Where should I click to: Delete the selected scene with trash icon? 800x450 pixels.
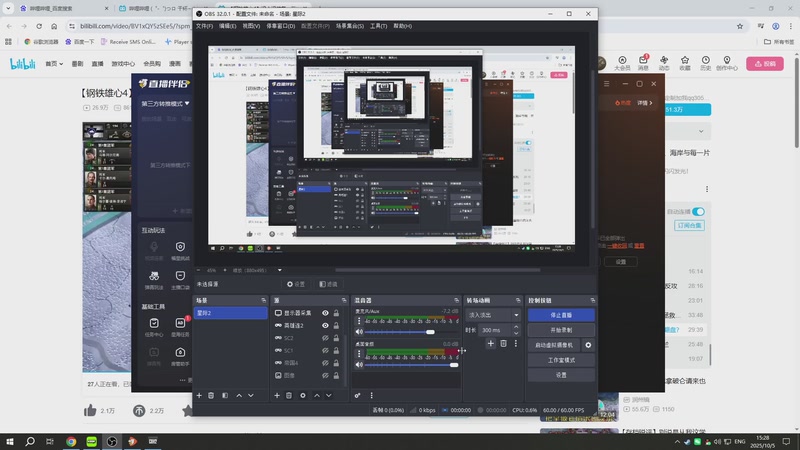click(x=211, y=395)
